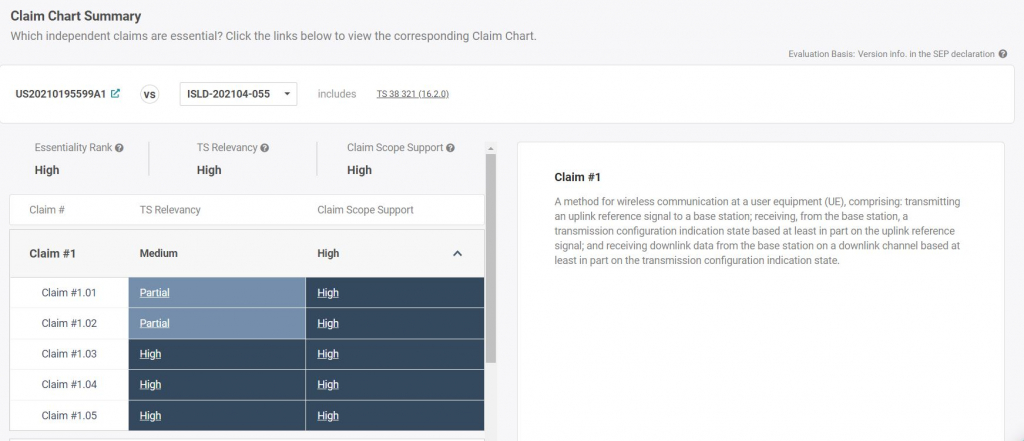Click help icon beside Claim Scope Support
This screenshot has height=441, width=1024.
click(x=451, y=148)
